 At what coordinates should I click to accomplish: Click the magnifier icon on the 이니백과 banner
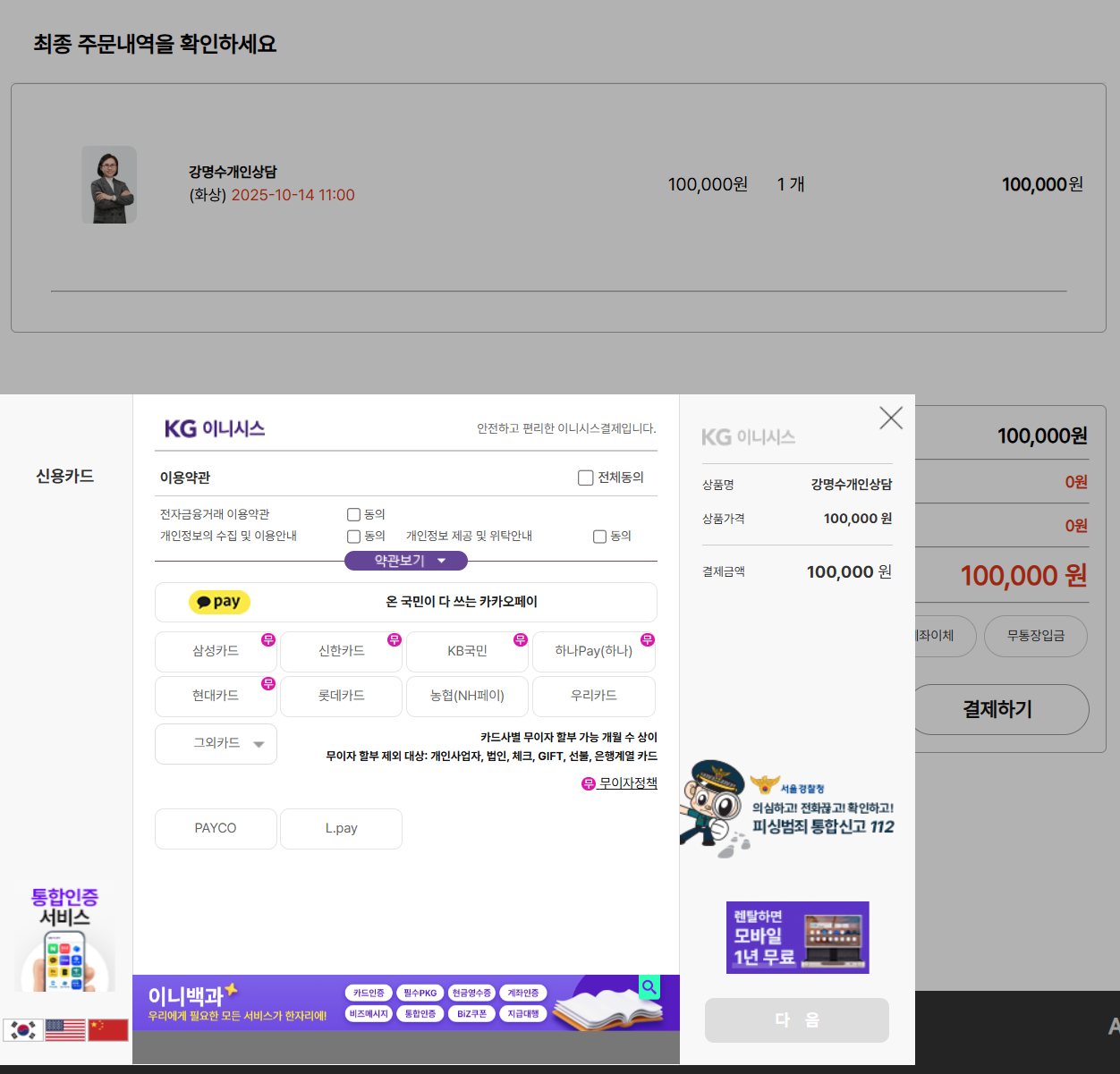(x=649, y=987)
